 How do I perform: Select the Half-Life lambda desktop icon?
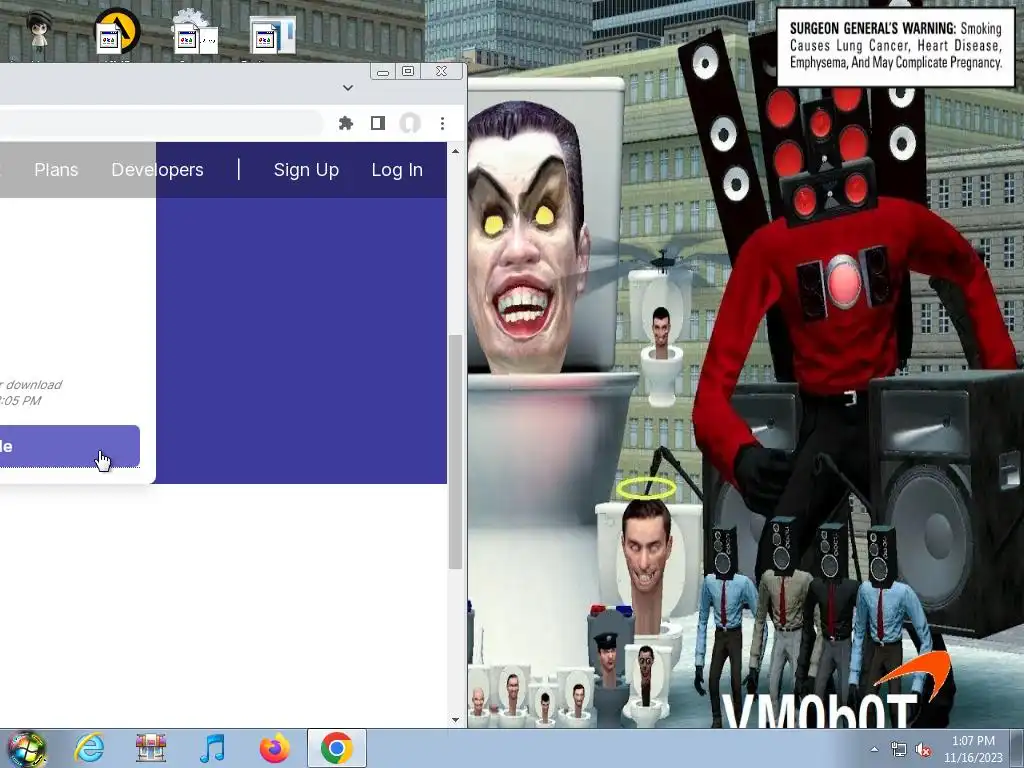(118, 31)
